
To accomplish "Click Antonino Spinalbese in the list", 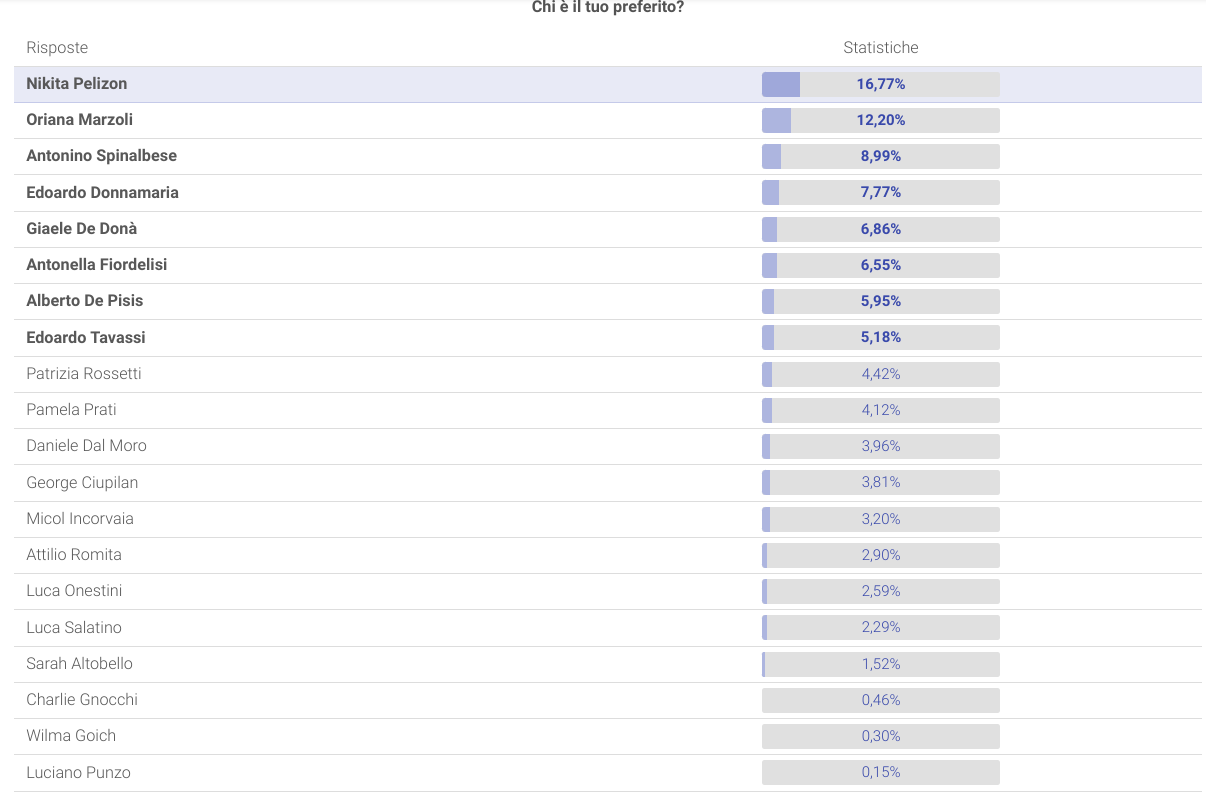I will click(x=102, y=156).
